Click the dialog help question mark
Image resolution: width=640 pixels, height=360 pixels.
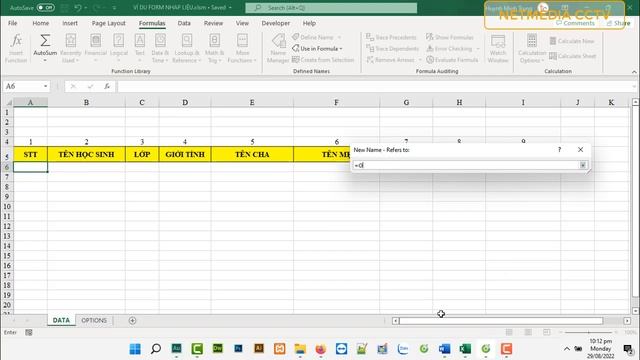click(x=560, y=150)
